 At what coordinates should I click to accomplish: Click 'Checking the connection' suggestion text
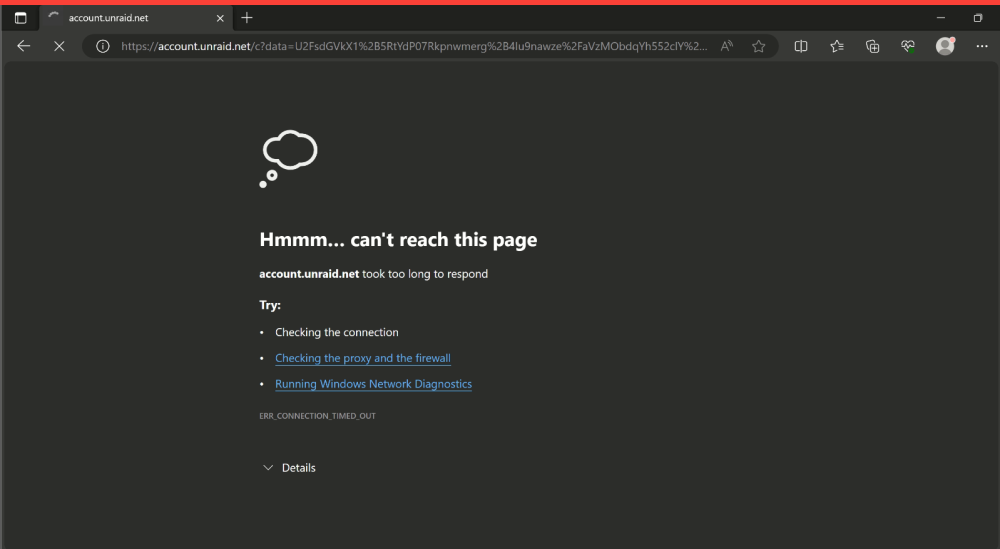[337, 332]
